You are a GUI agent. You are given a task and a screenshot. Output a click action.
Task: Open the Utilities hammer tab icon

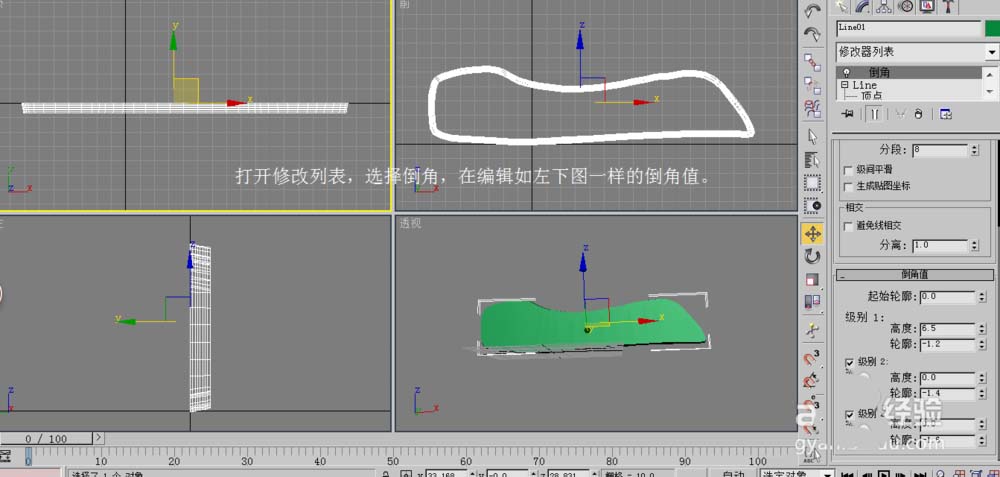tap(949, 6)
